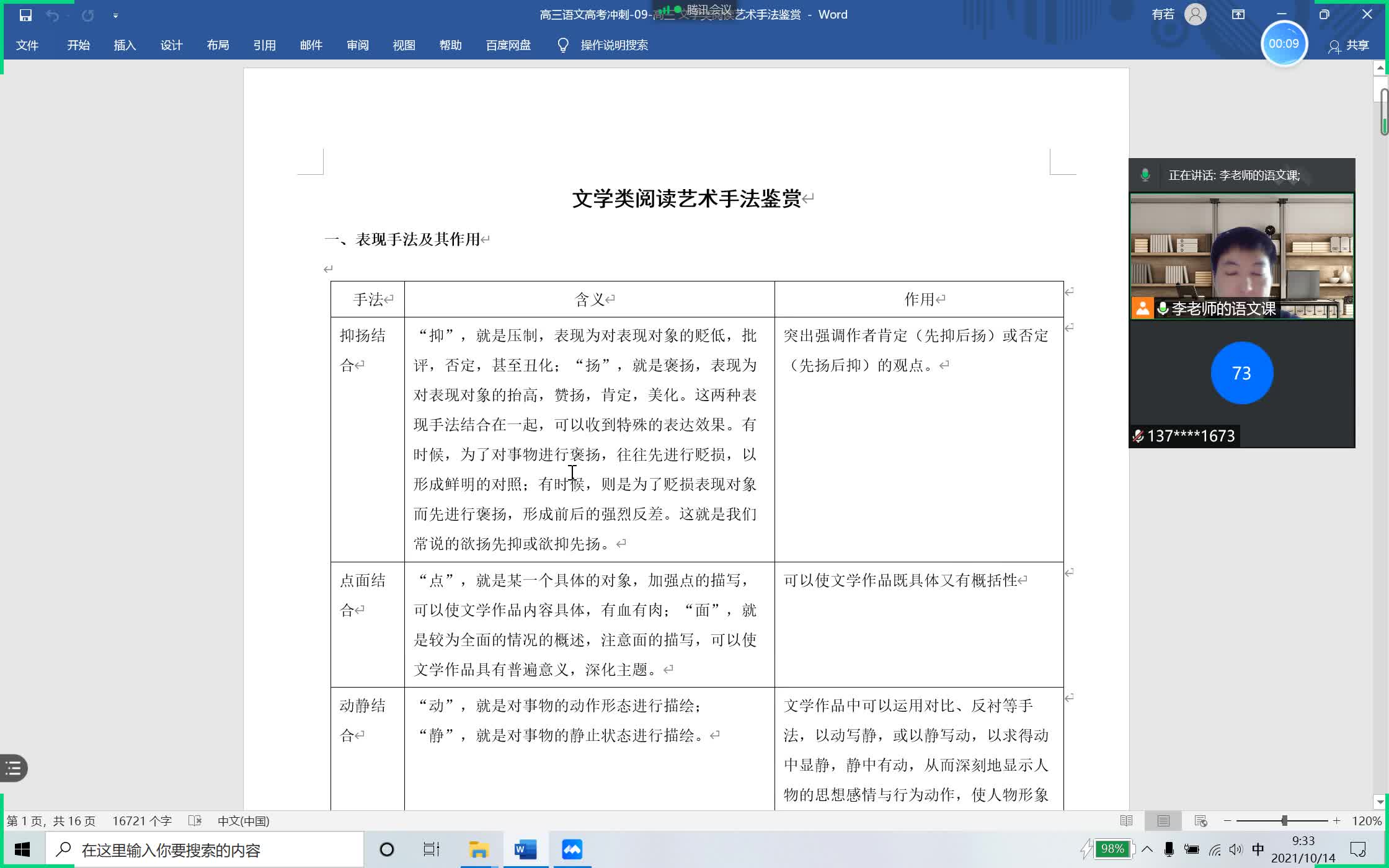Open Tencent Meeting from the taskbar

[572, 849]
